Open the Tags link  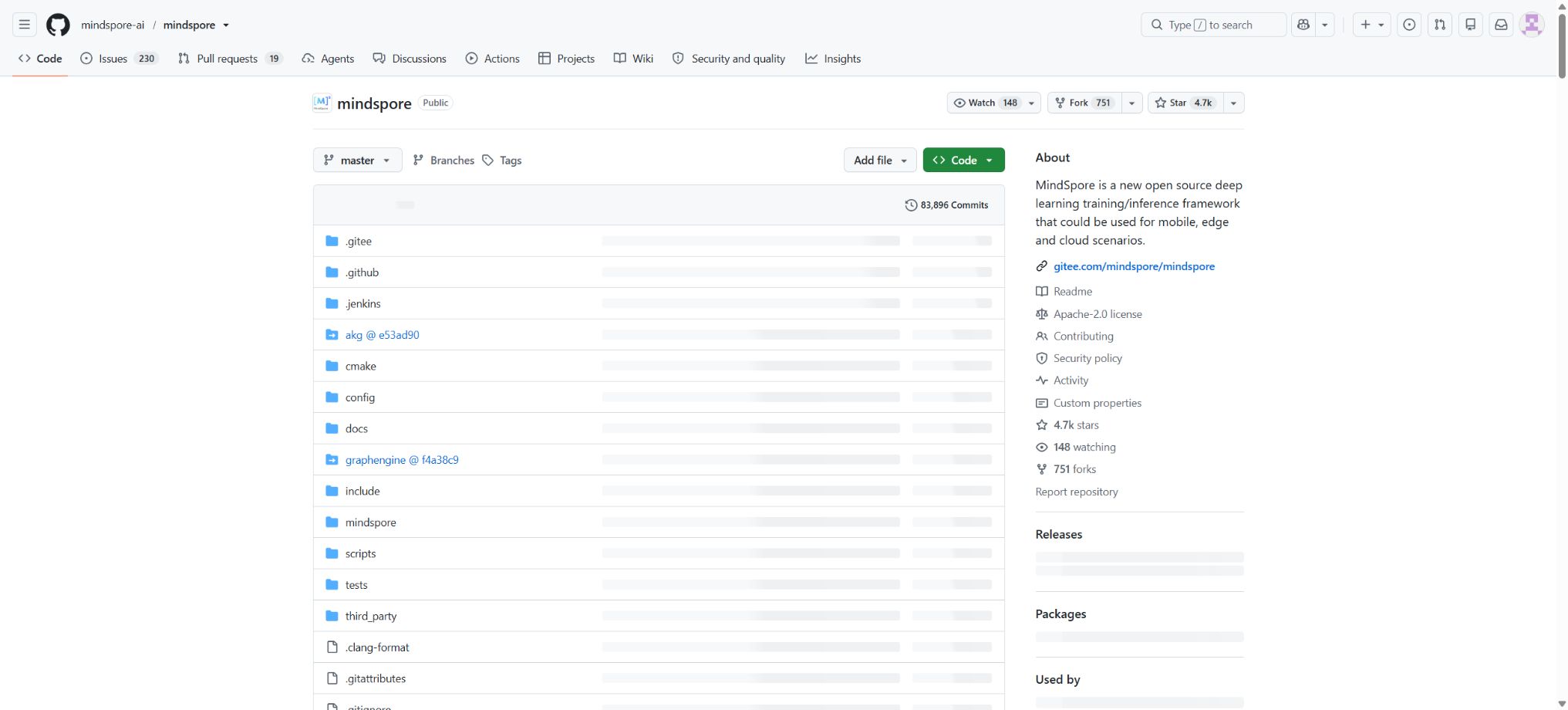pyautogui.click(x=502, y=160)
